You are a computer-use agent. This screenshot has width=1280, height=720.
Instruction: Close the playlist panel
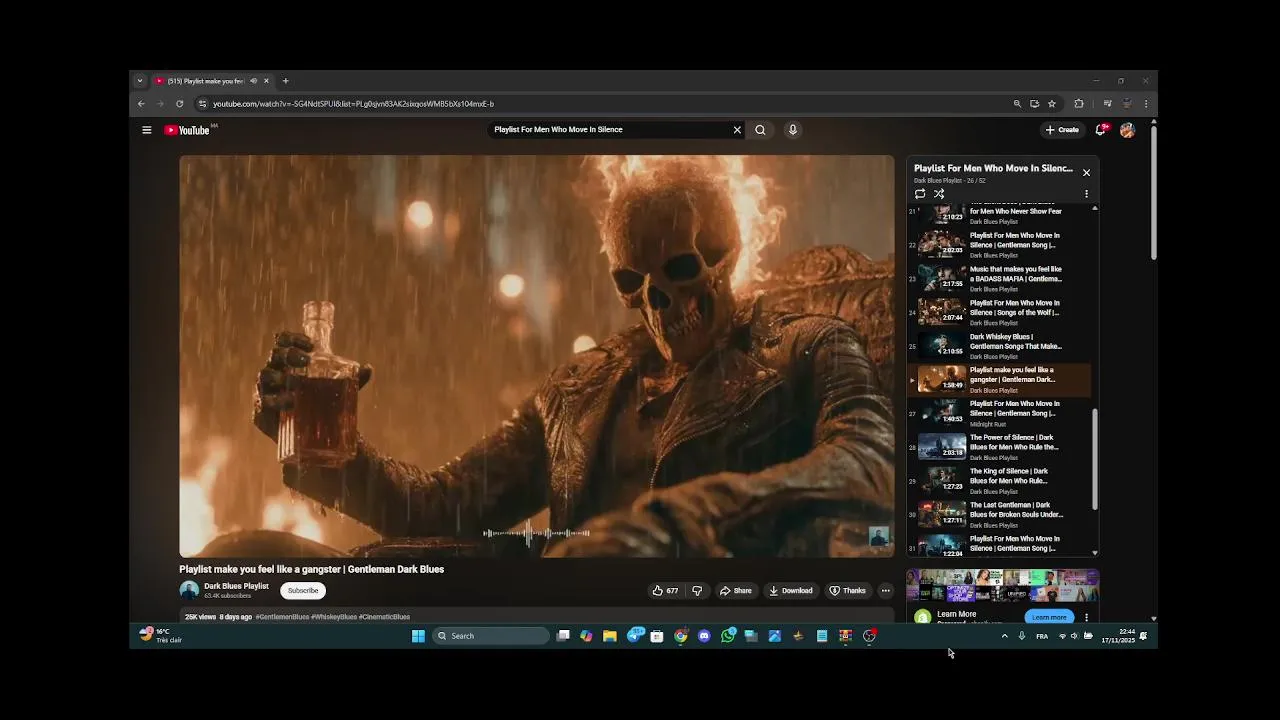(1086, 173)
